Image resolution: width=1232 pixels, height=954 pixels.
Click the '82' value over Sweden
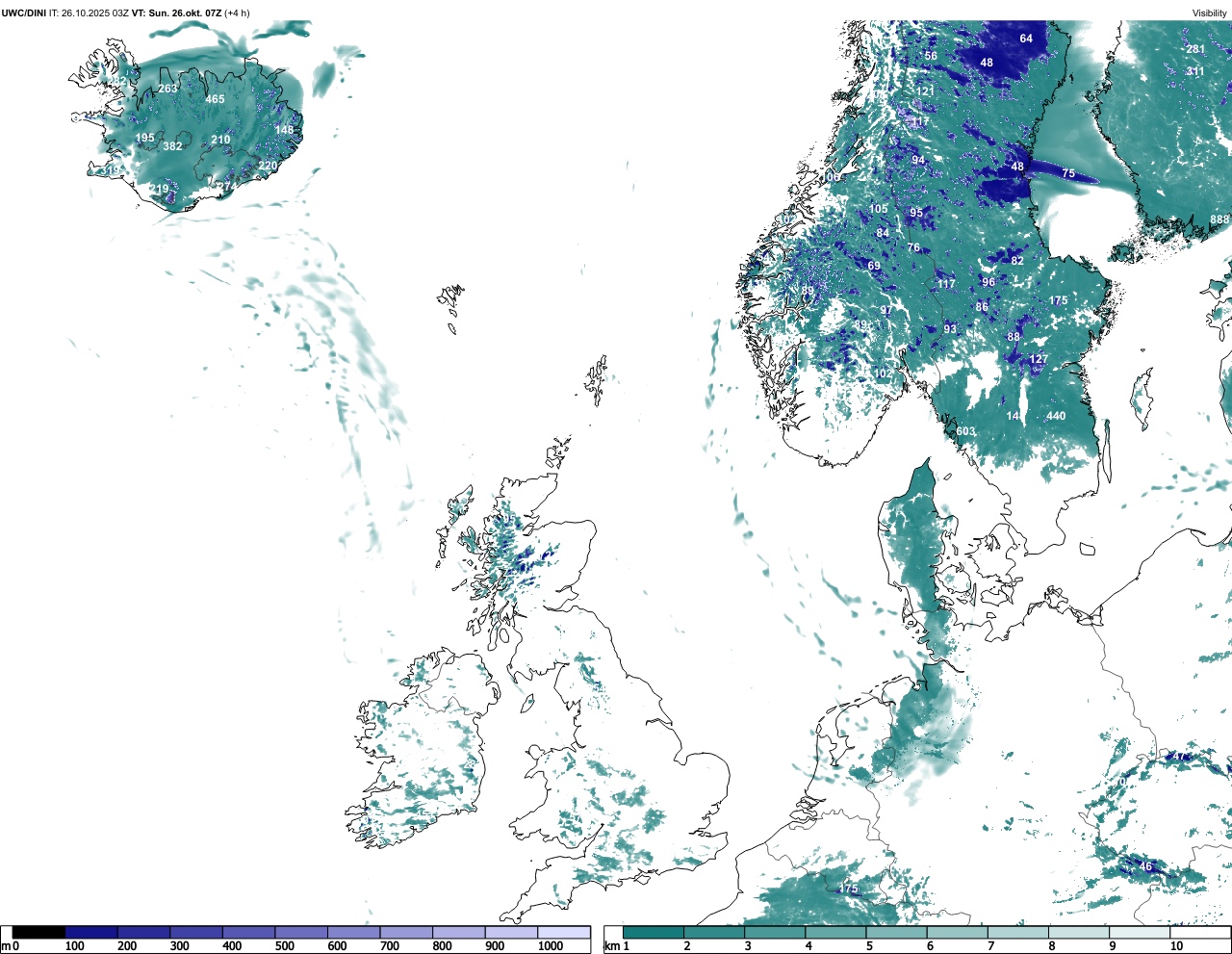1017,260
